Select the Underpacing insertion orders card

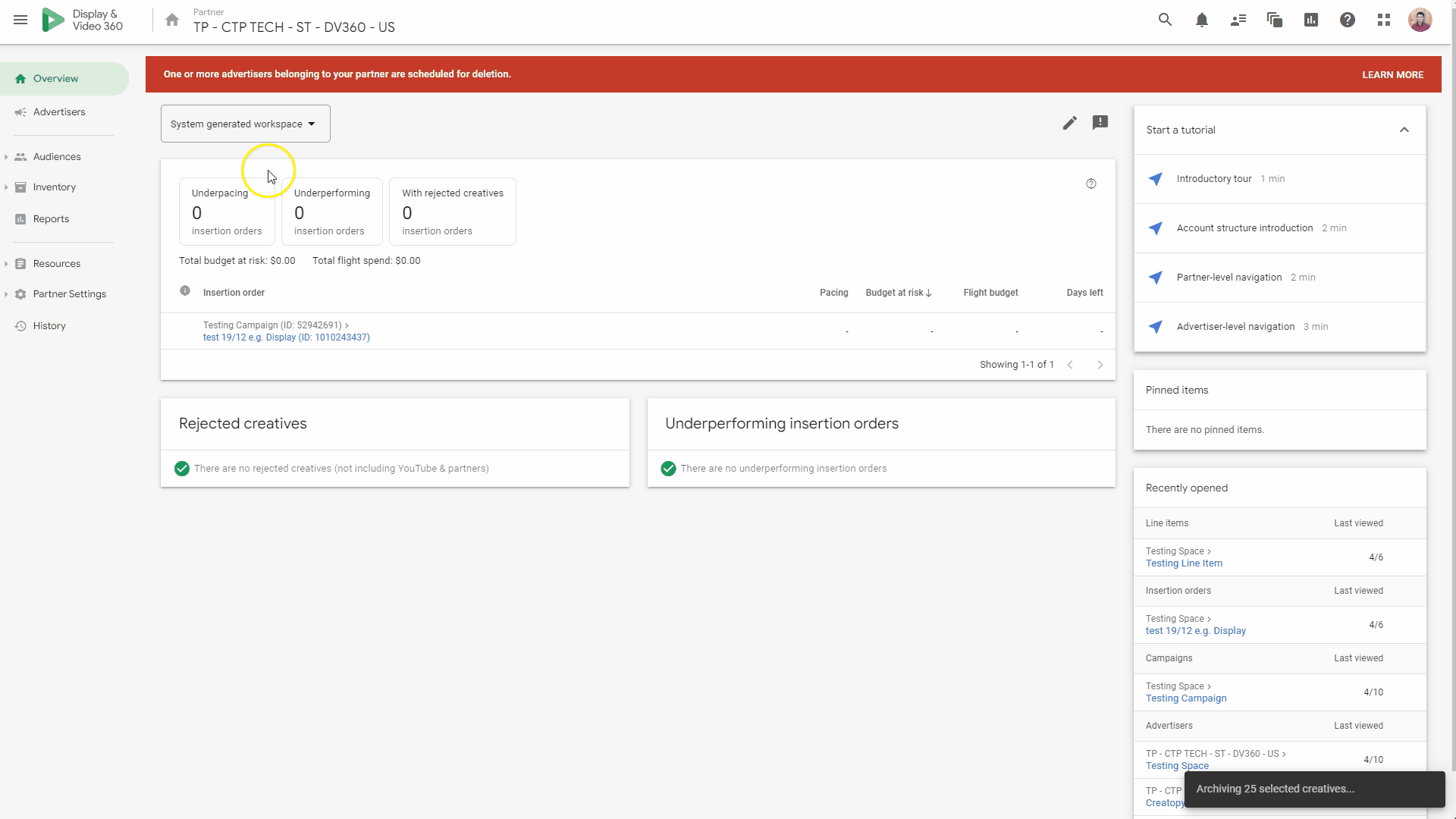[227, 212]
